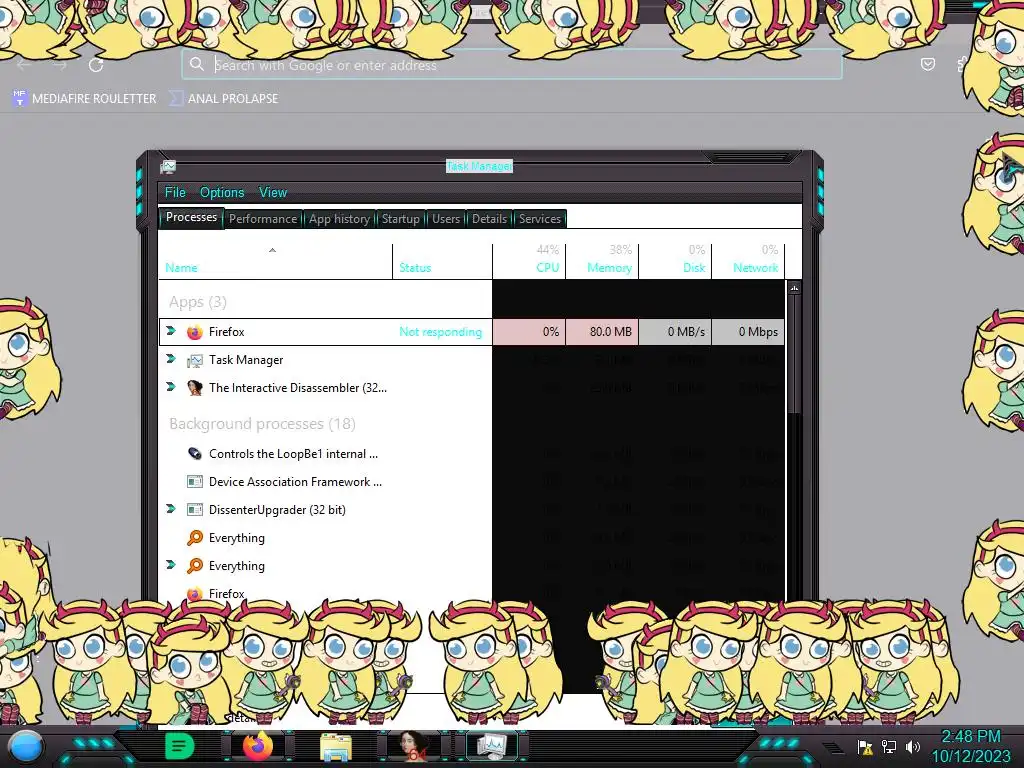Screen dimensions: 1024x768
Task: Click the 'Not responding' status text
Action: tap(441, 332)
